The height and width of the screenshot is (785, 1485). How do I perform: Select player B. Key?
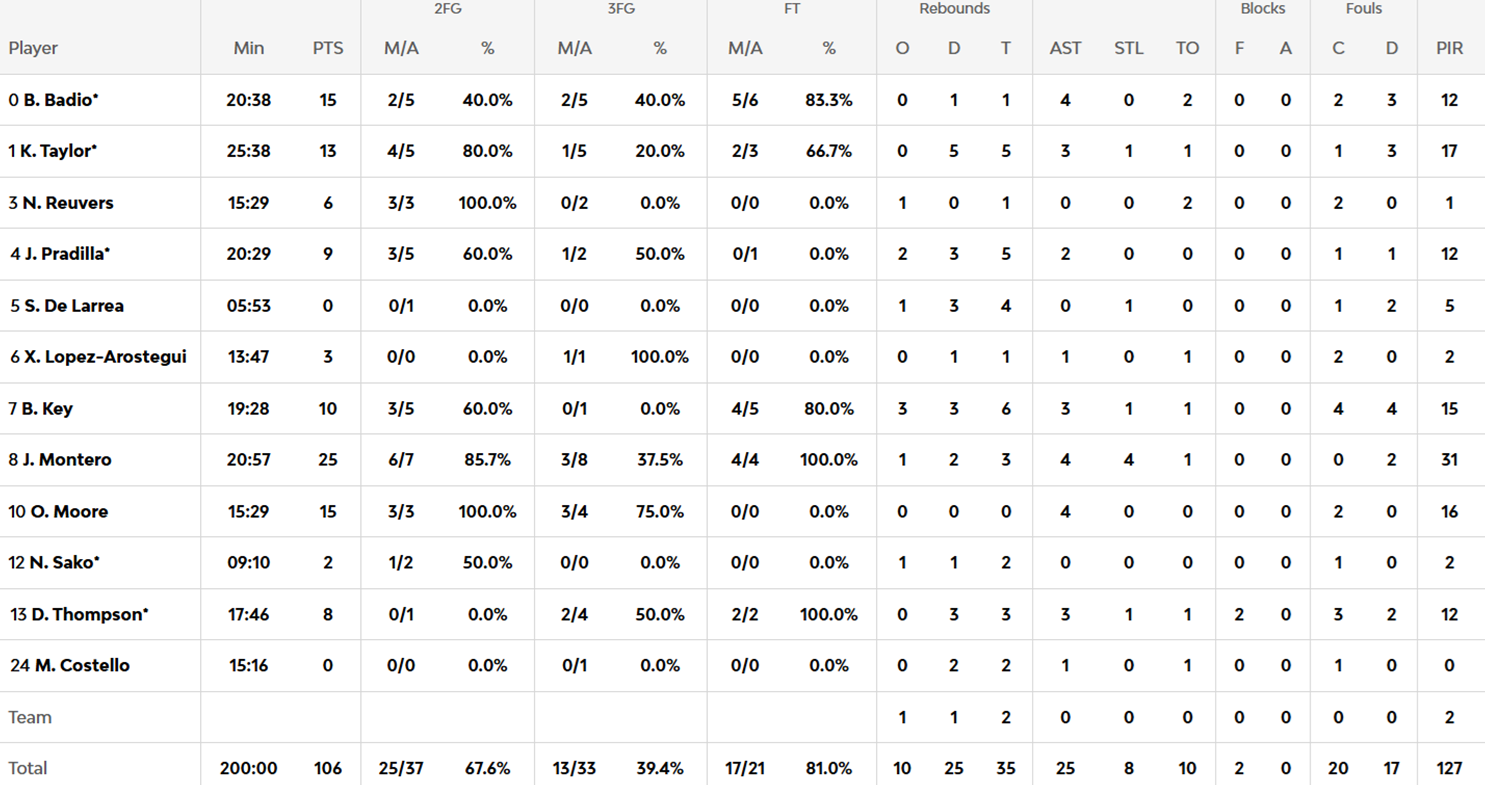(x=47, y=409)
